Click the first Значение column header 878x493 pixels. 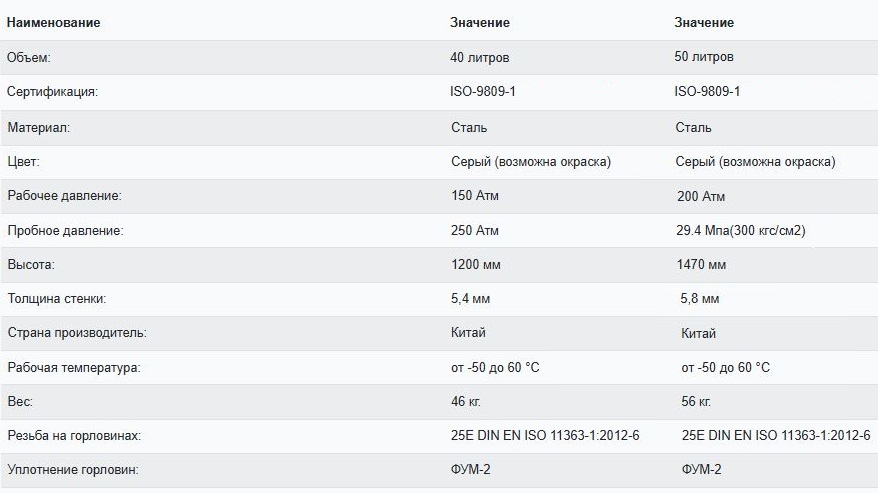pos(480,22)
